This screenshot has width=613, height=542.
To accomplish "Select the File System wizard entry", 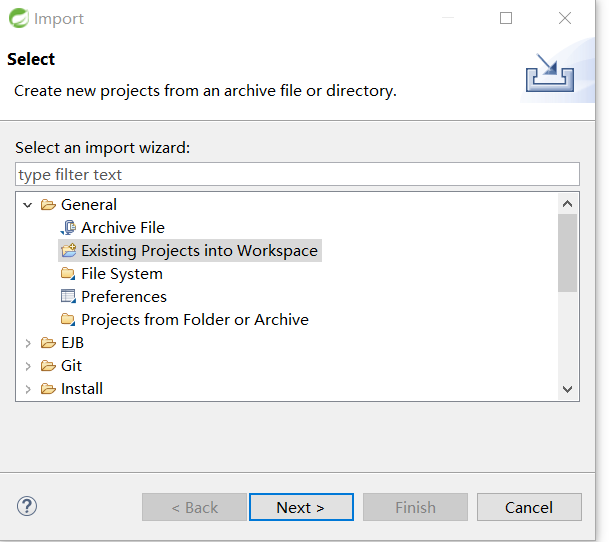I will [122, 274].
